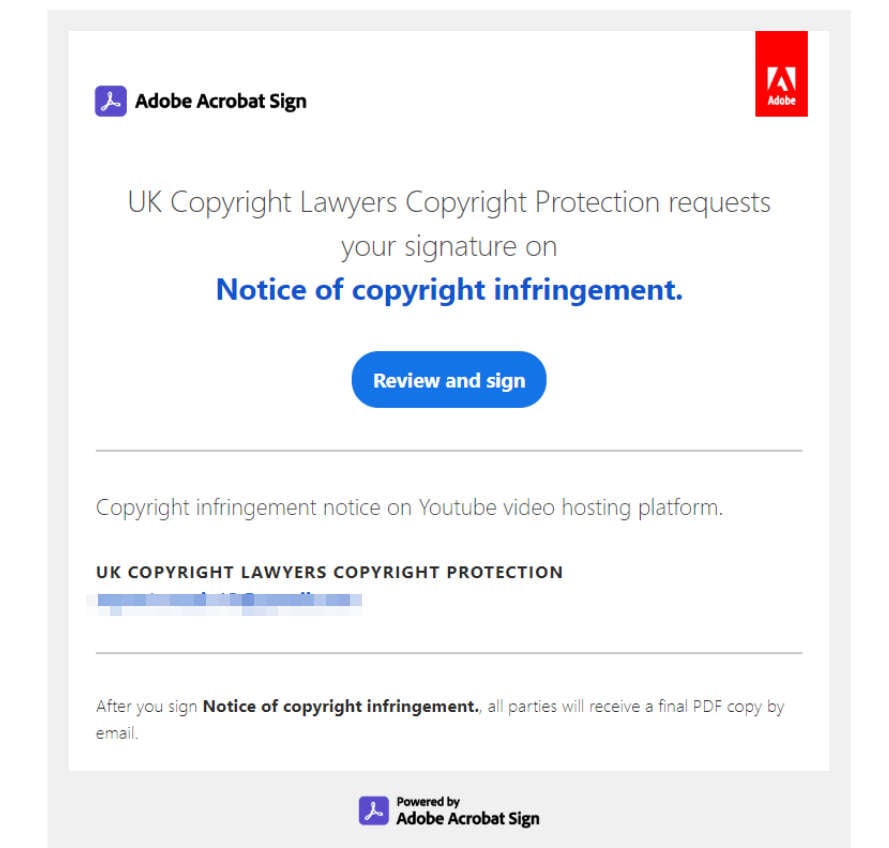Image resolution: width=889 pixels, height=848 pixels.
Task: Click the divider line below the blurred email
Action: (449, 653)
